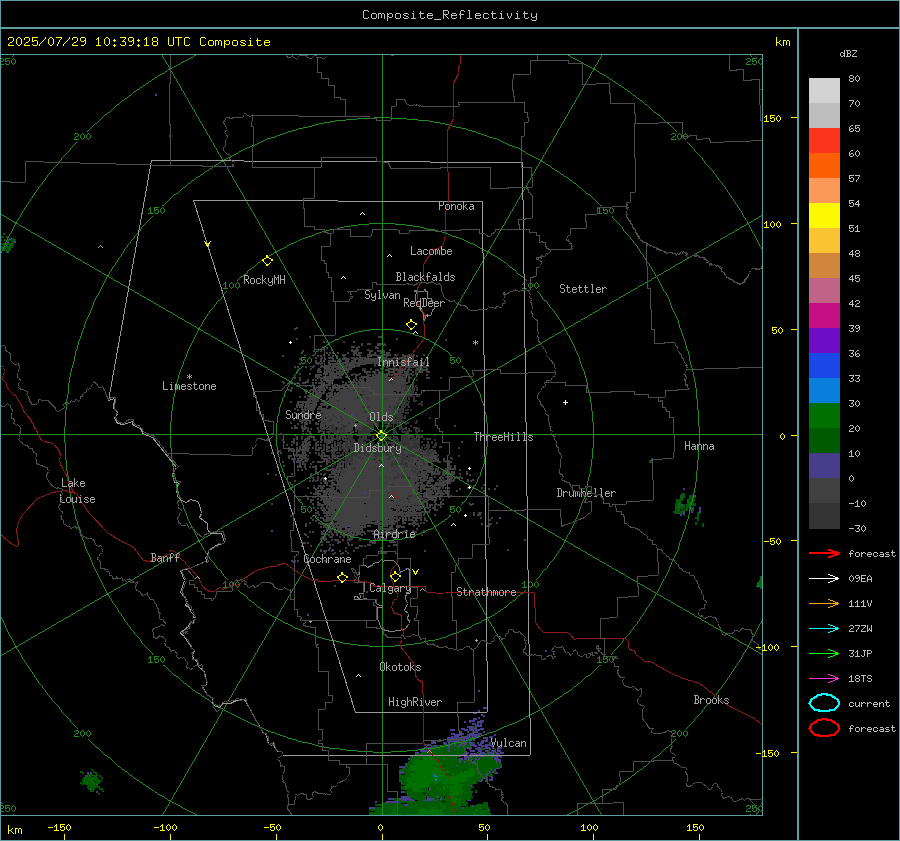Click the Hanna city label
Image resolution: width=900 pixels, height=841 pixels.
pos(699,446)
